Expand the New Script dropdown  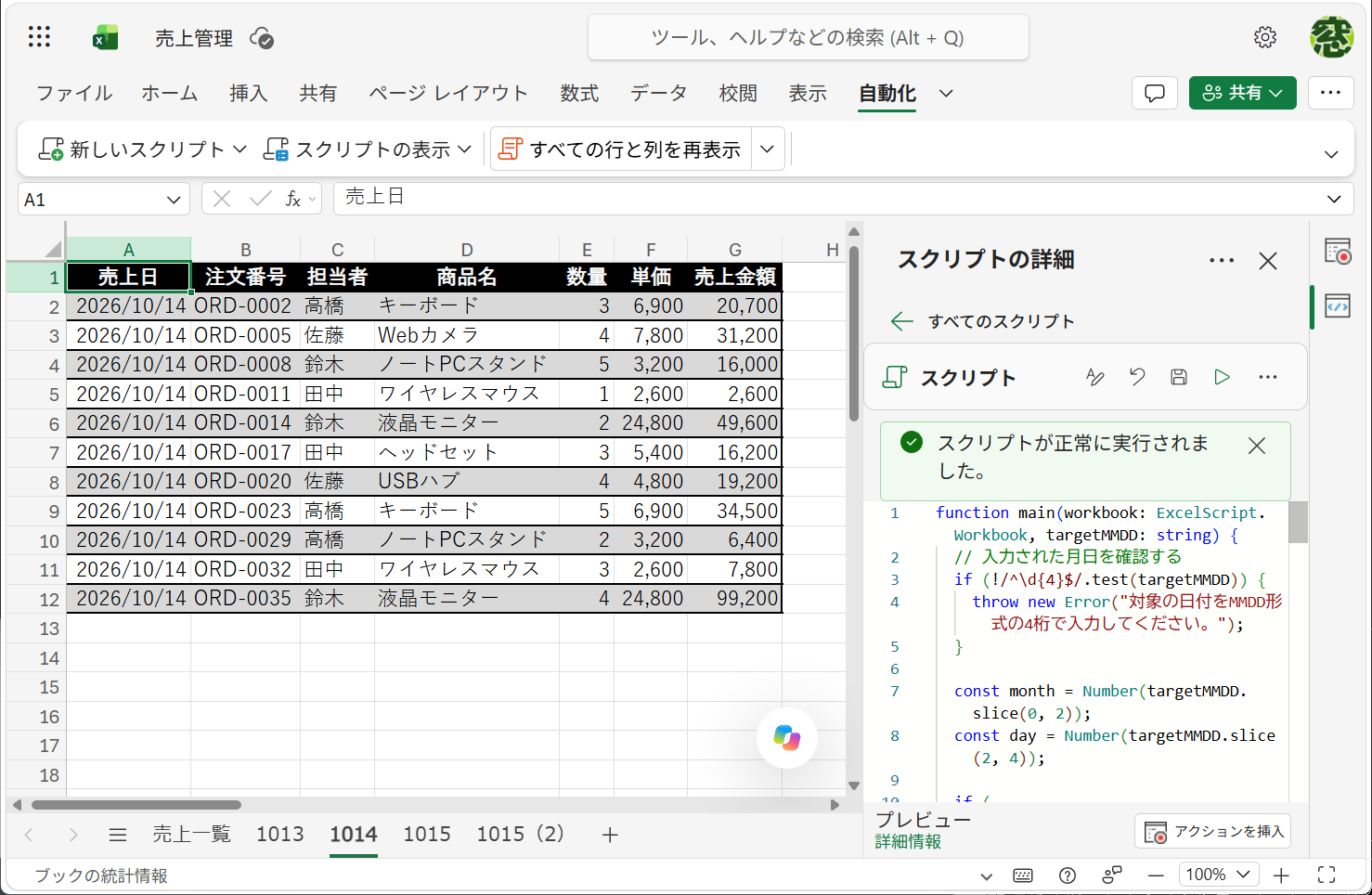pos(239,149)
